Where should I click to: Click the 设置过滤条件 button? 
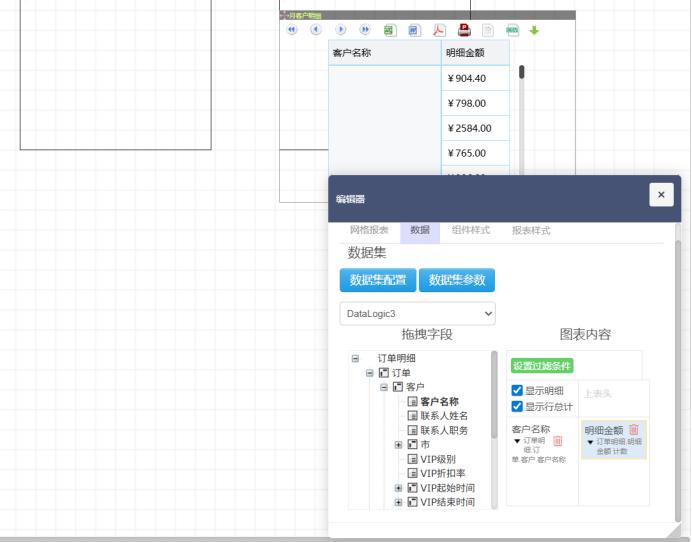[542, 366]
